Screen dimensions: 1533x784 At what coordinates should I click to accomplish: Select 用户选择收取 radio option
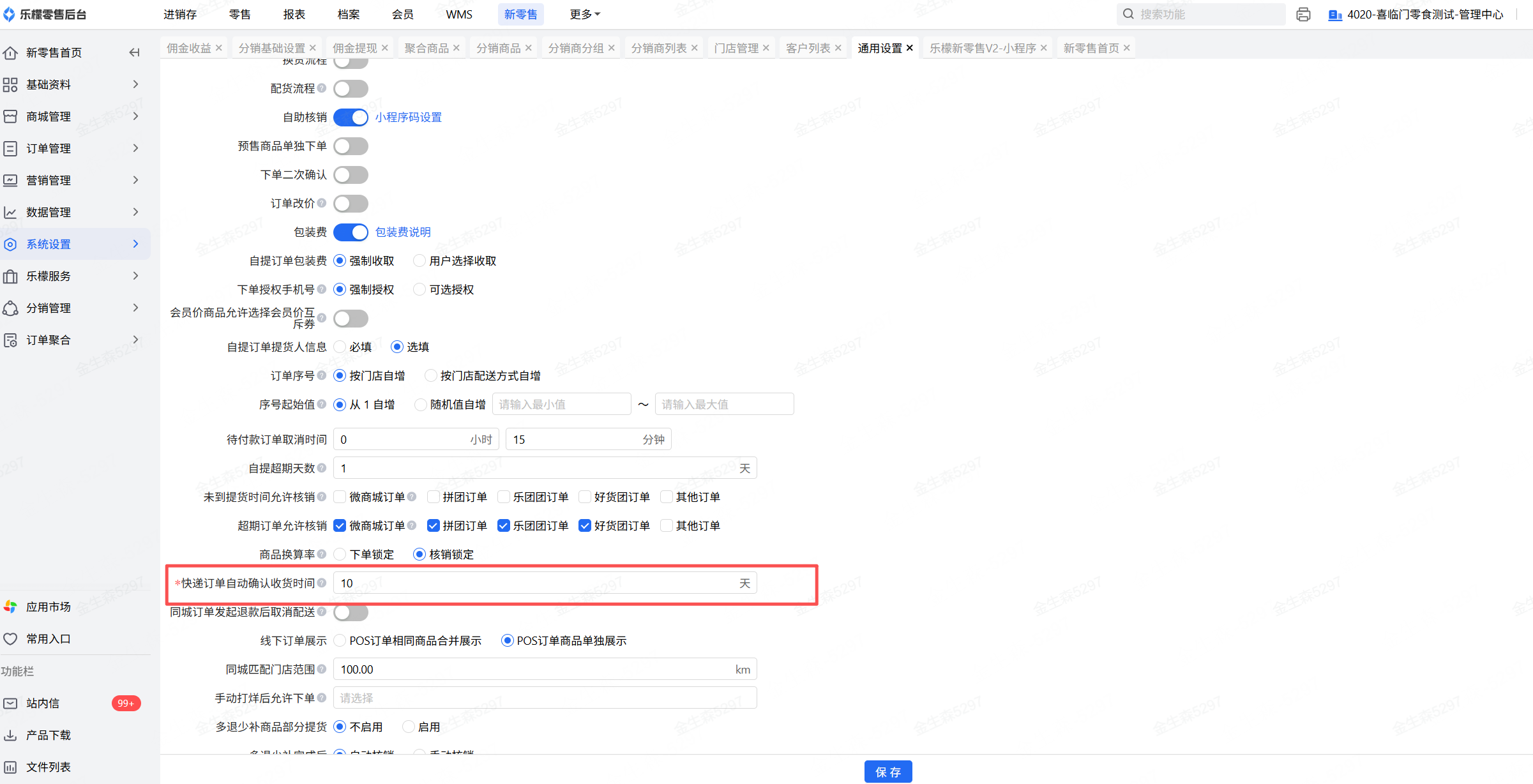(x=419, y=260)
